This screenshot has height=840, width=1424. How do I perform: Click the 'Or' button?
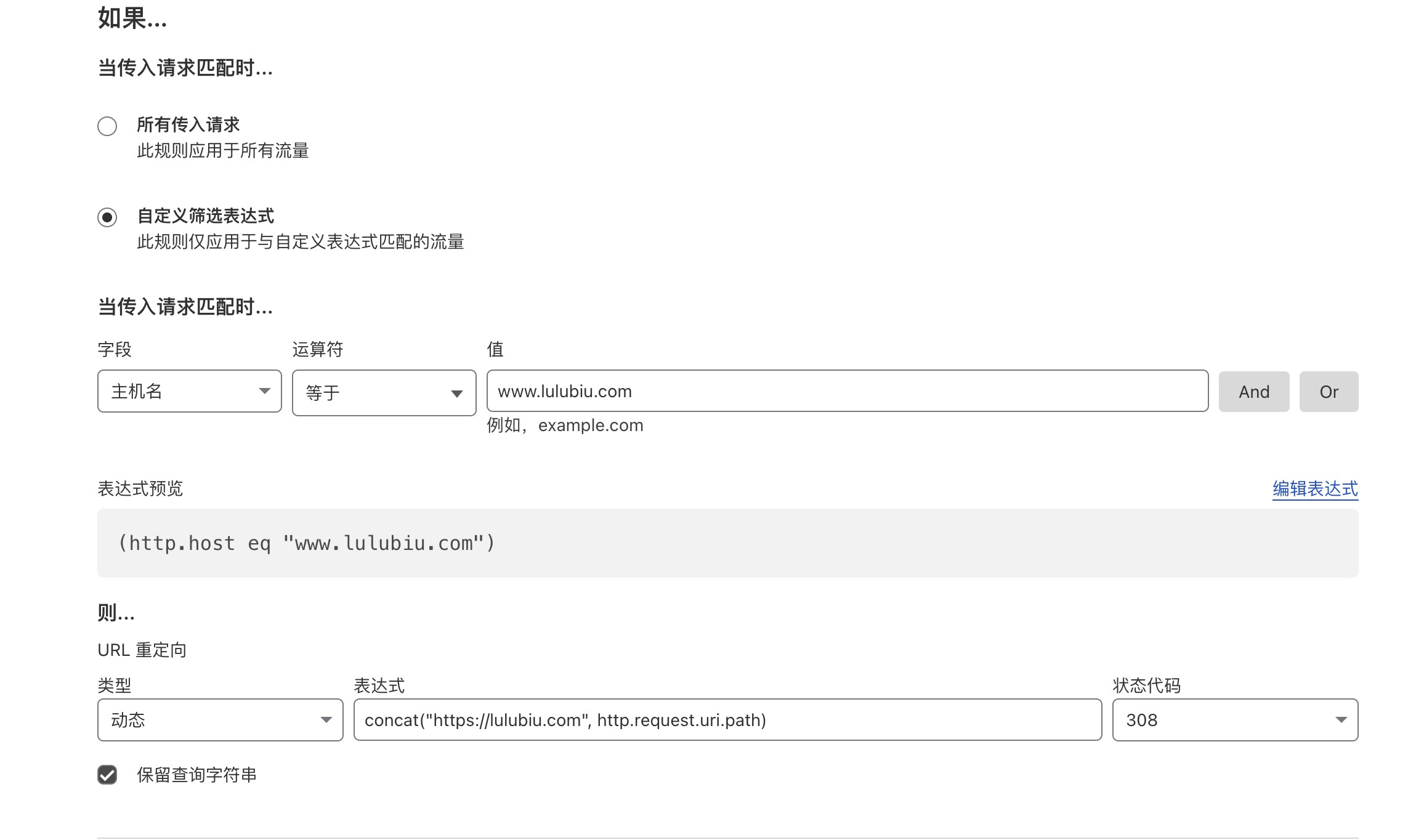(1330, 391)
